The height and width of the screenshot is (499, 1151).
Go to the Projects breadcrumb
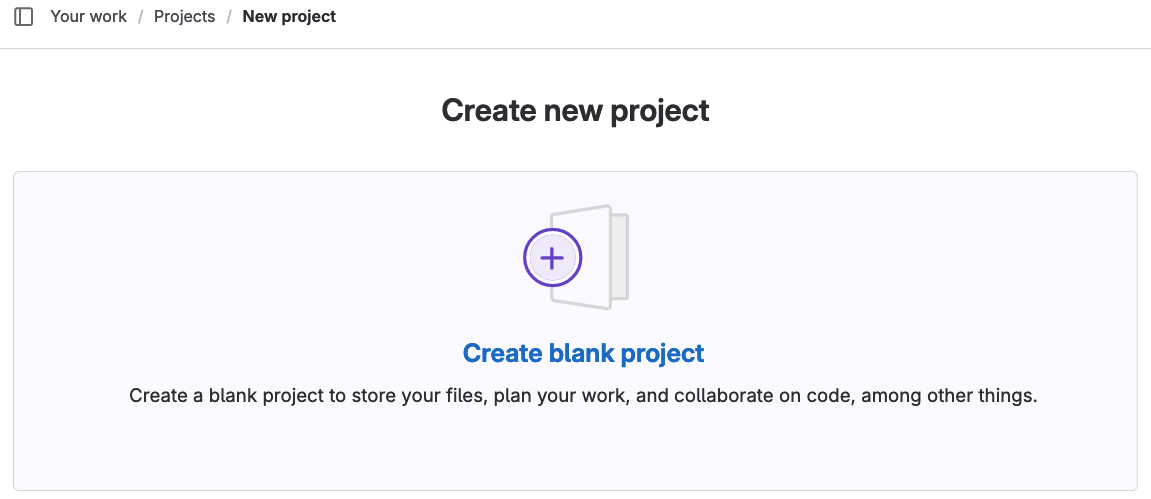coord(184,16)
